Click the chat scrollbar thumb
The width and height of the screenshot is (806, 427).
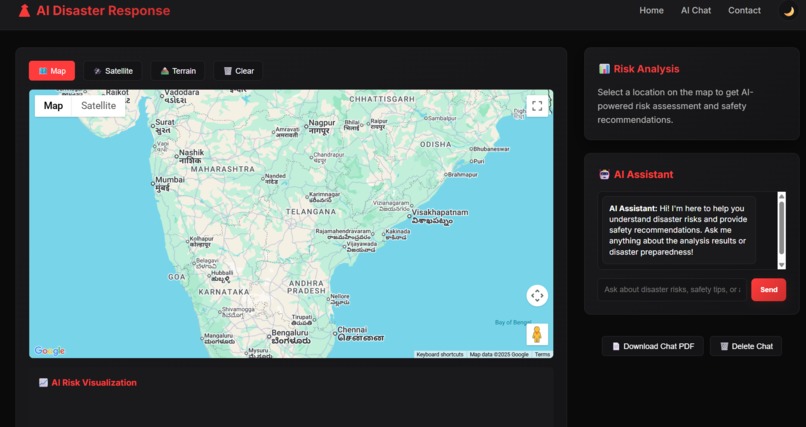pyautogui.click(x=781, y=228)
